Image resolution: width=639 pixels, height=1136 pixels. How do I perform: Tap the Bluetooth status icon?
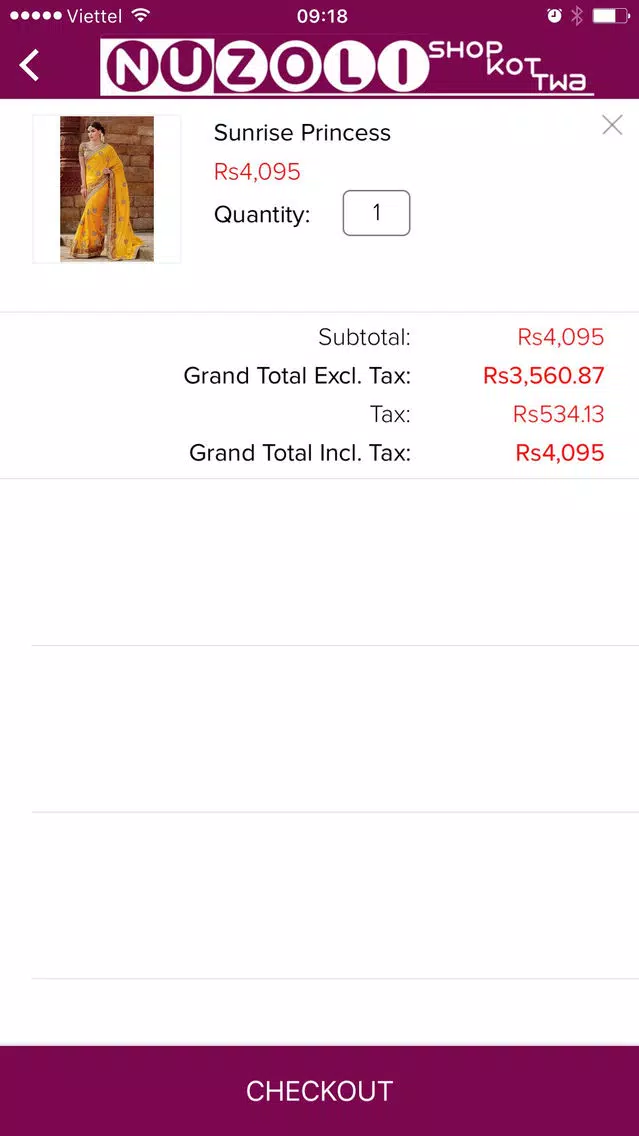tap(577, 15)
